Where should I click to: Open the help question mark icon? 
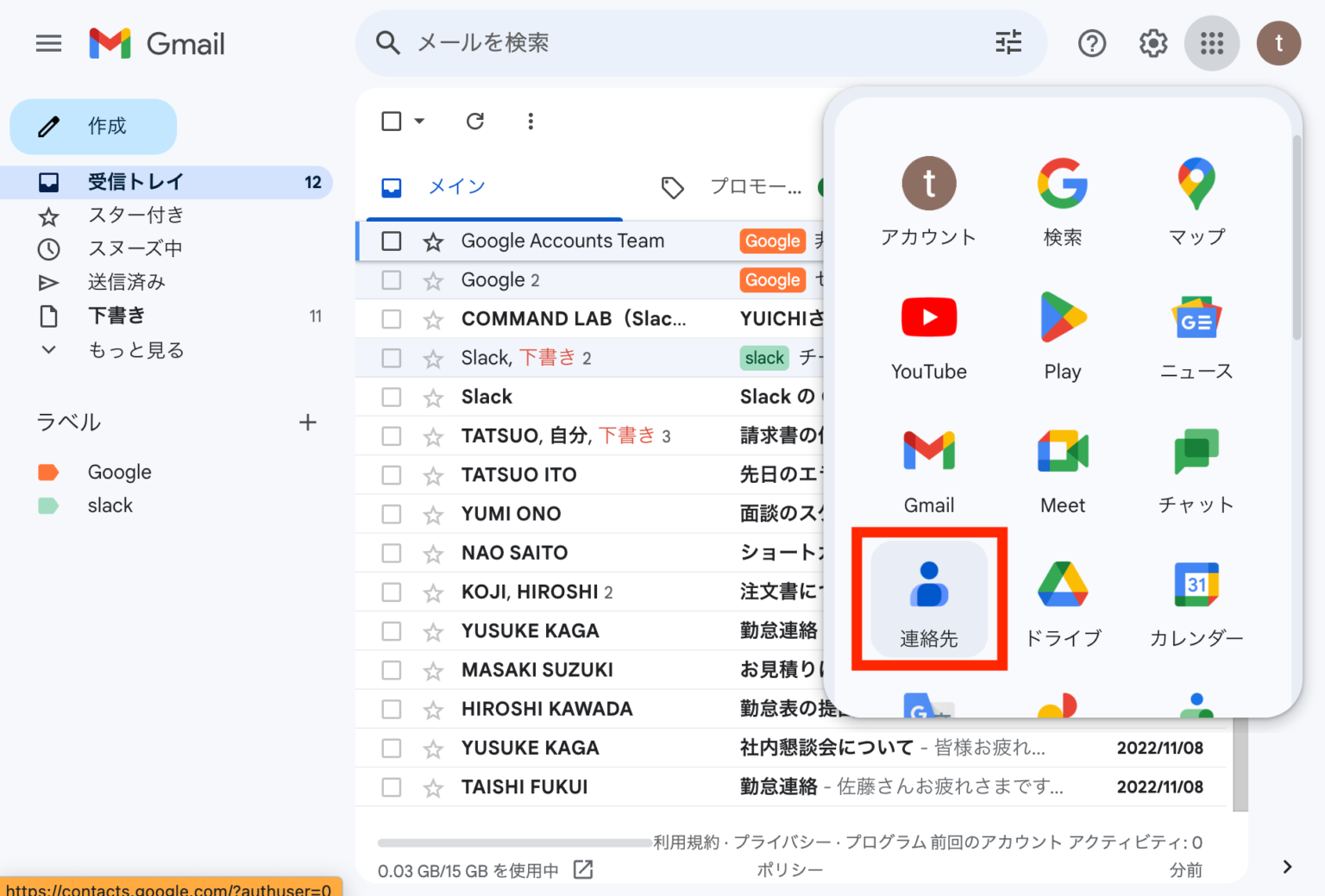1092,43
